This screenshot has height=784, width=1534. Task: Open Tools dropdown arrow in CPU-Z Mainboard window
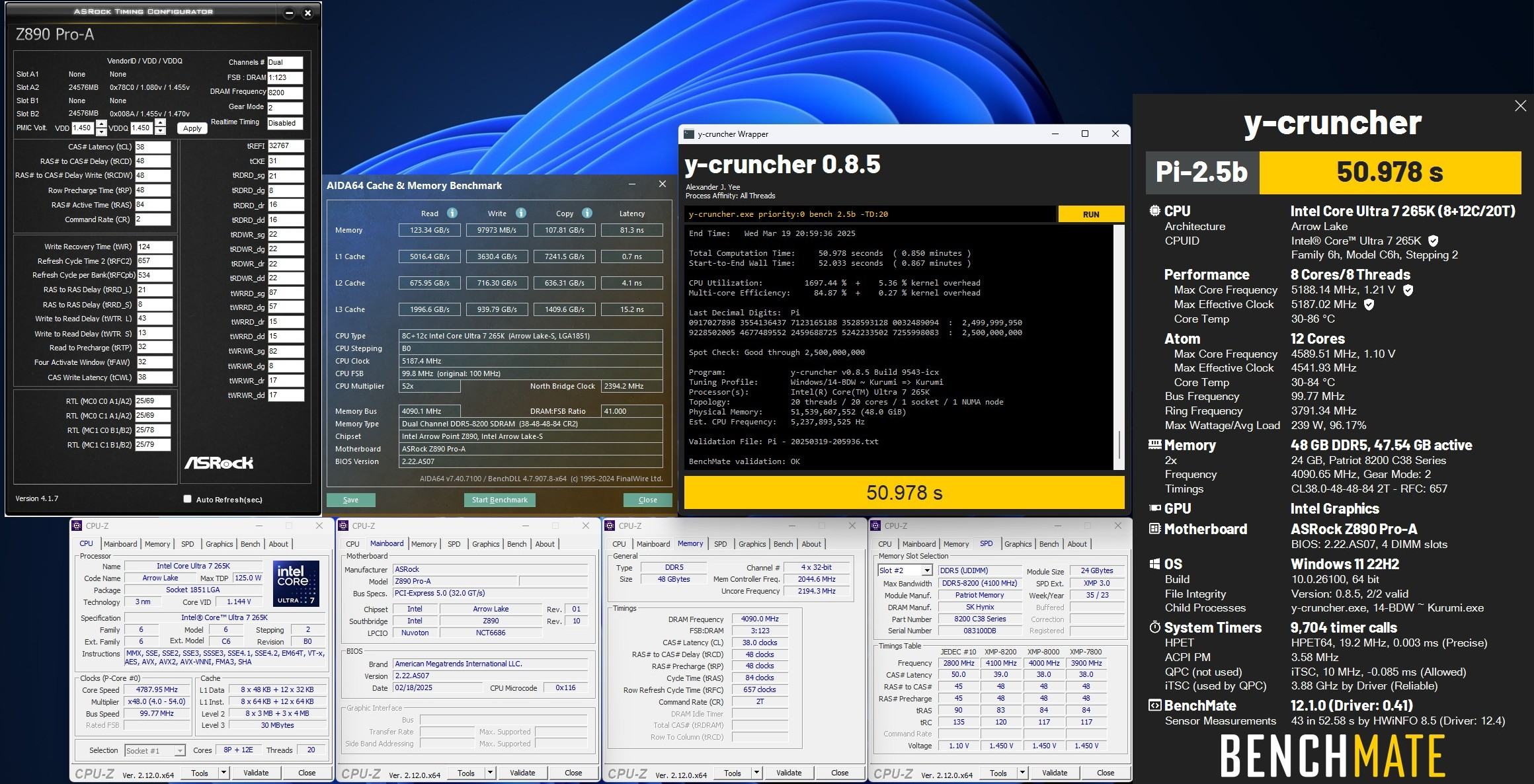click(490, 772)
